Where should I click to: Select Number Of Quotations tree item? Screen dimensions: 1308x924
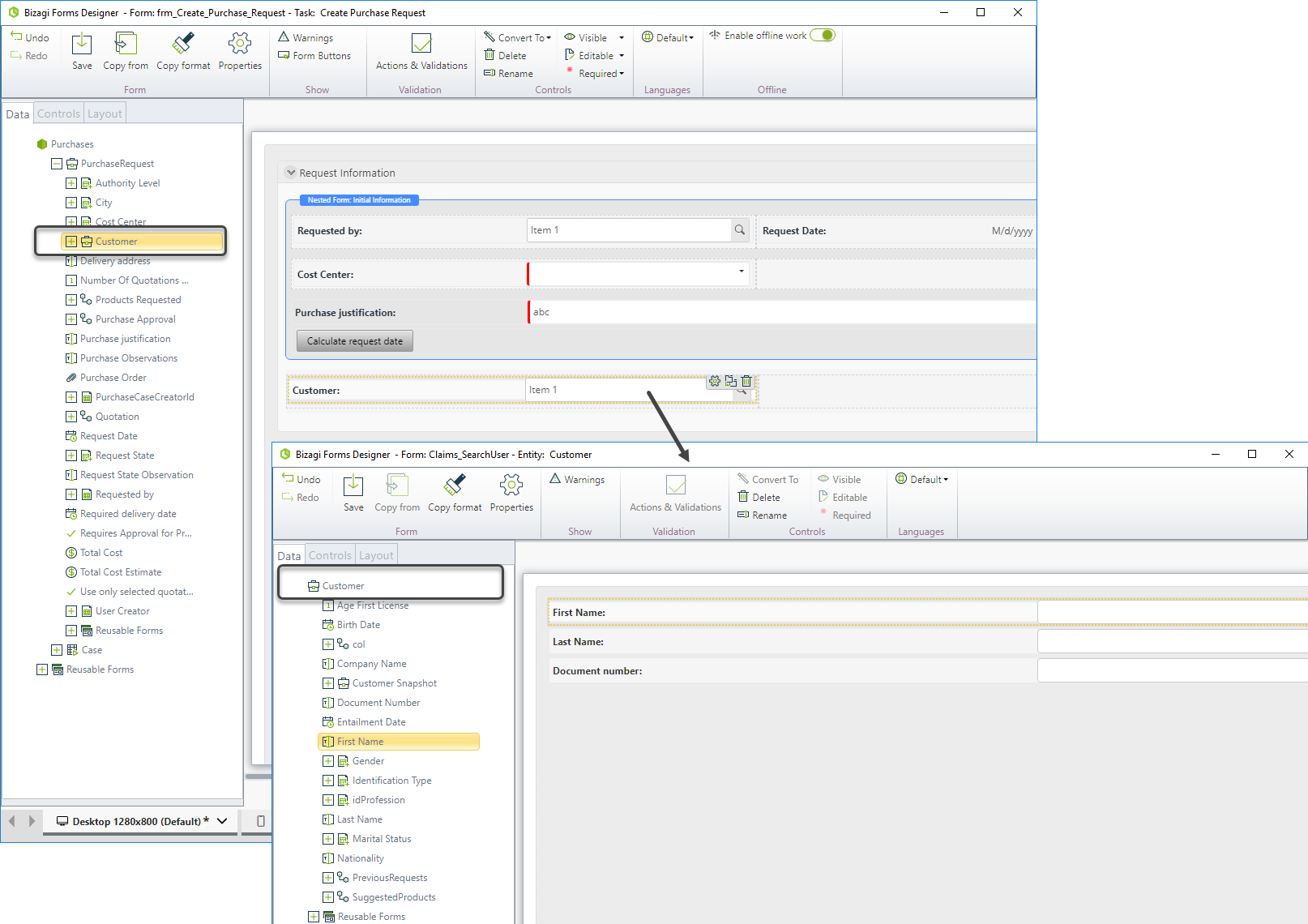click(127, 280)
